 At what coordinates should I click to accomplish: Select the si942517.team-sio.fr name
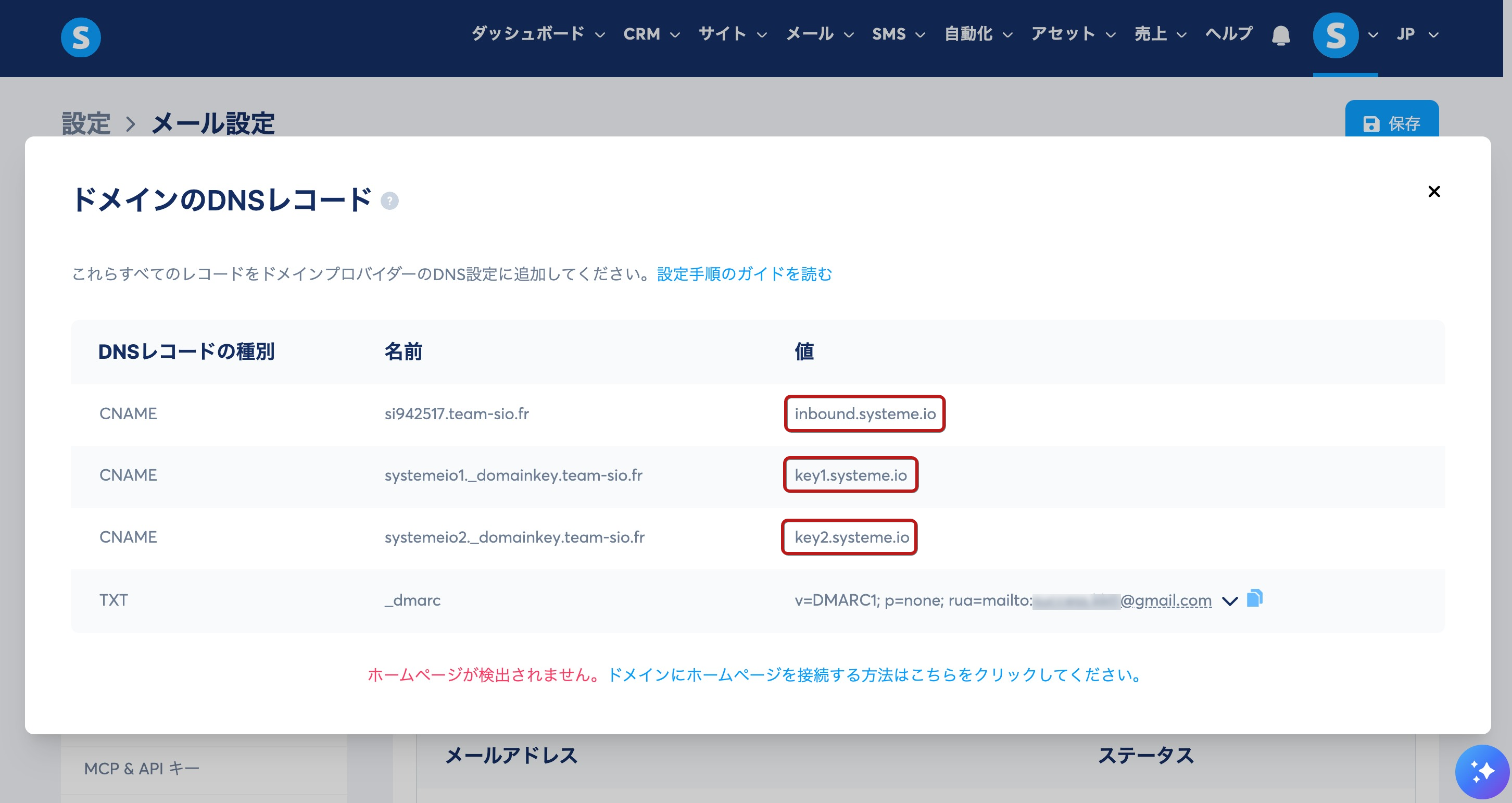[x=457, y=414]
